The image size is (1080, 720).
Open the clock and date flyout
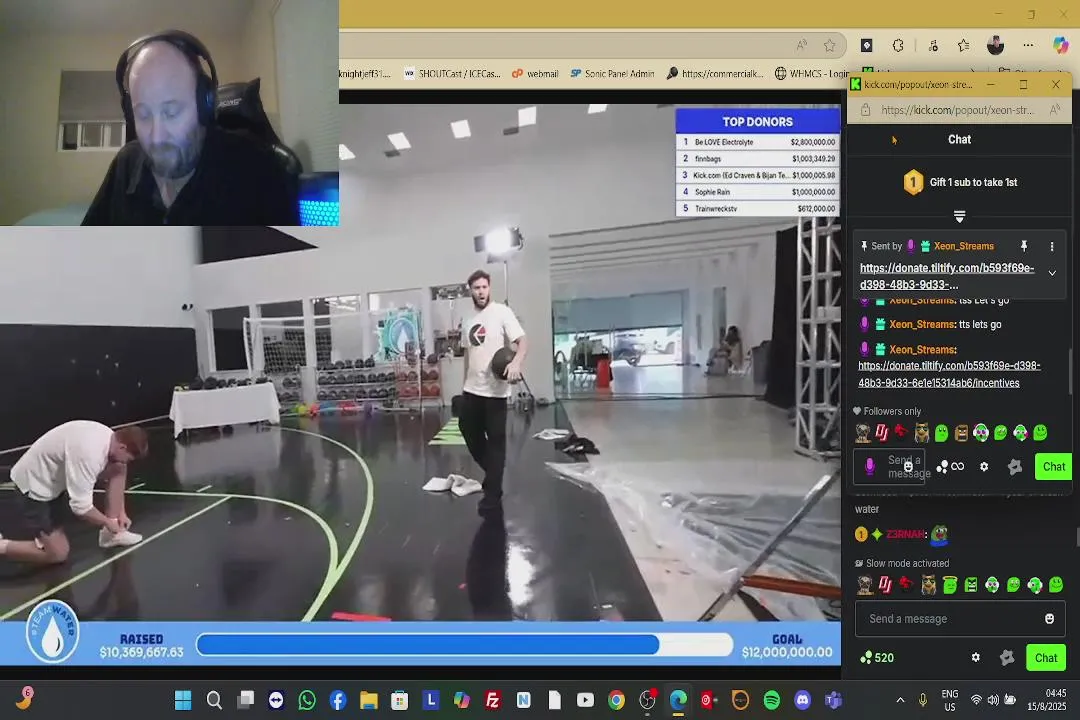(x=1046, y=700)
